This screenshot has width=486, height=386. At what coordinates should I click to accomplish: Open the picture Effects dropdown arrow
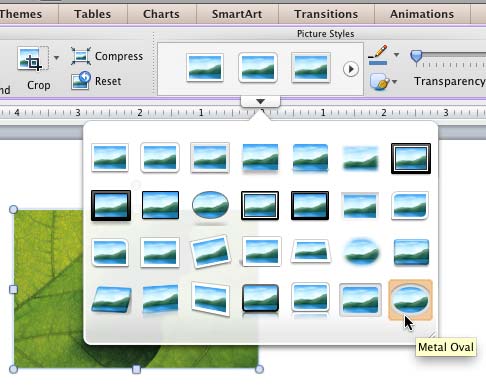point(394,81)
